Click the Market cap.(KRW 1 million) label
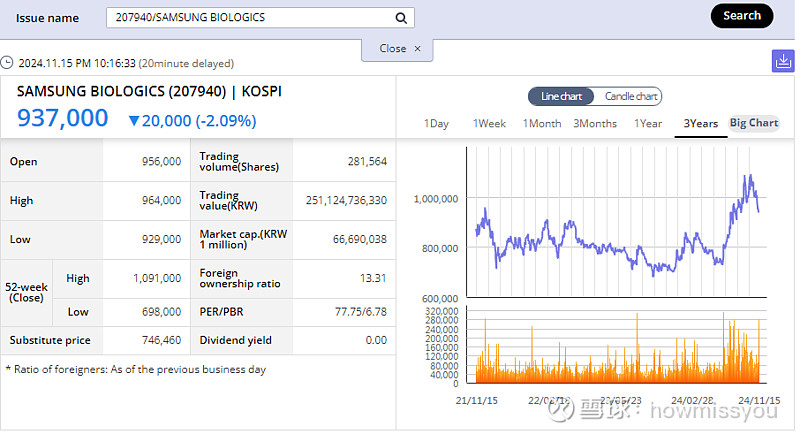This screenshot has width=800, height=434. click(x=243, y=239)
